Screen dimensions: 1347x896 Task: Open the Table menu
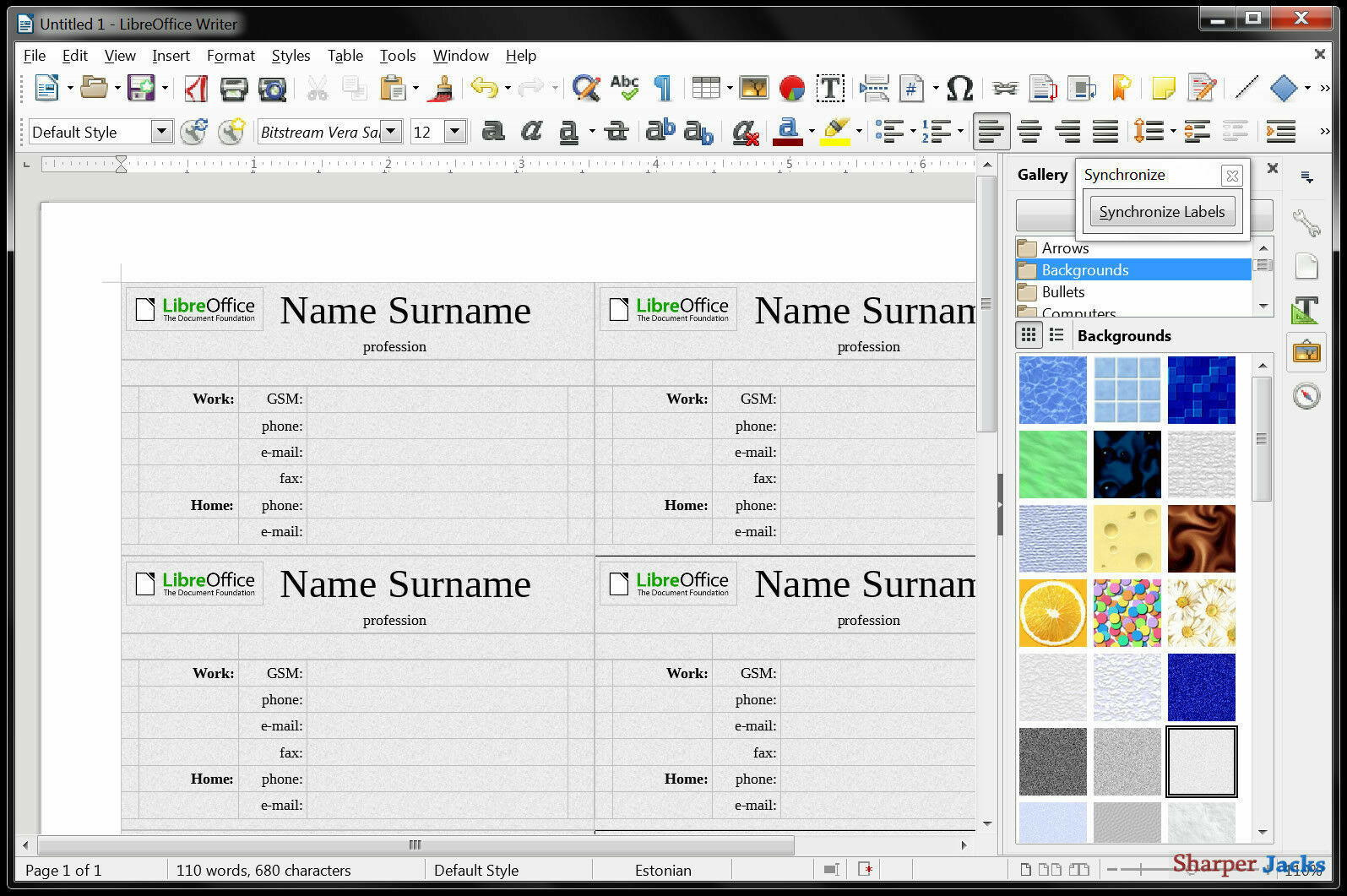coord(345,56)
